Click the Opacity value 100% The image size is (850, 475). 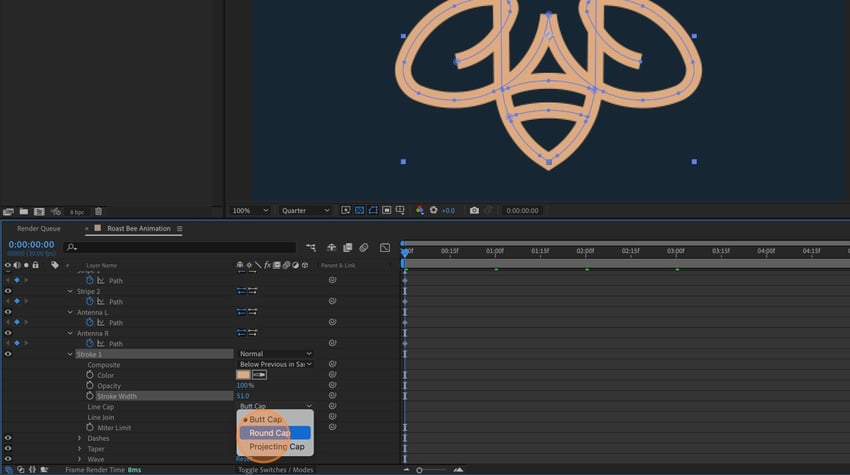(245, 386)
